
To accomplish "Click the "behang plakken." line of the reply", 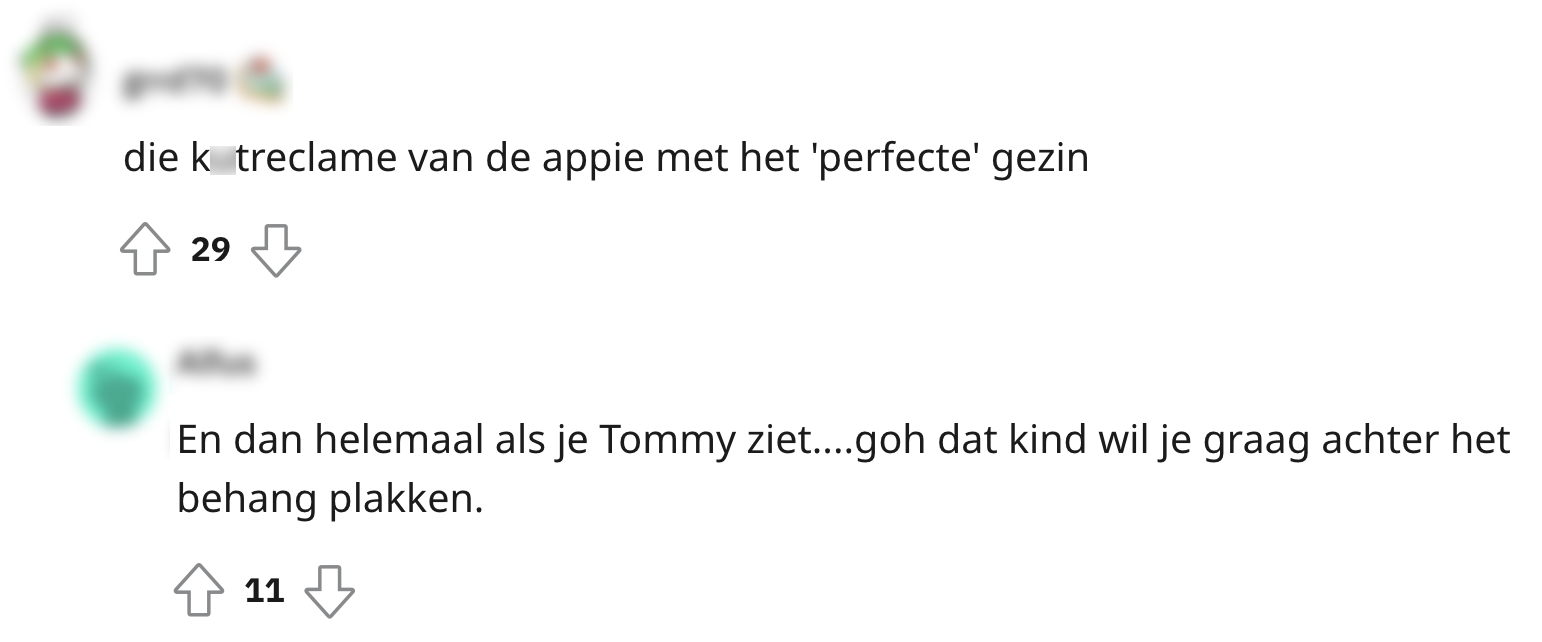I will 330,498.
